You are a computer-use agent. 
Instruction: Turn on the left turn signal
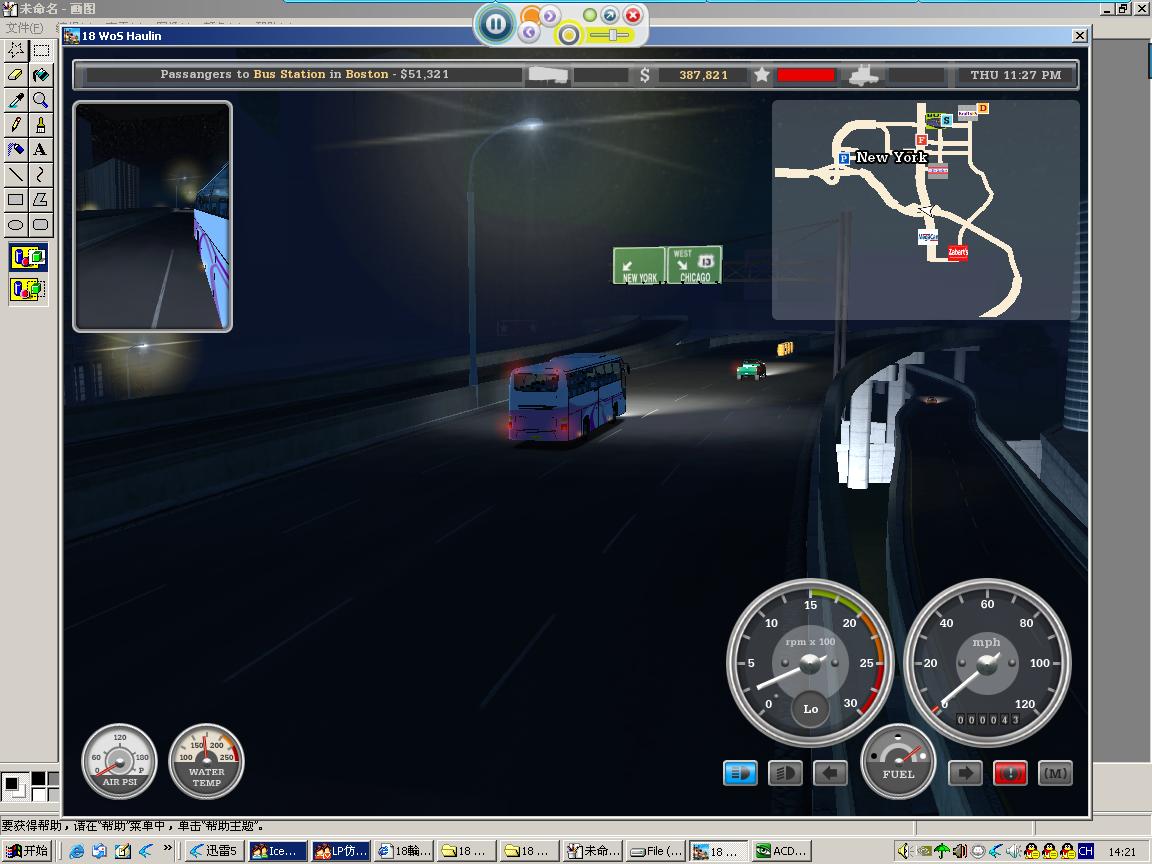pos(830,773)
